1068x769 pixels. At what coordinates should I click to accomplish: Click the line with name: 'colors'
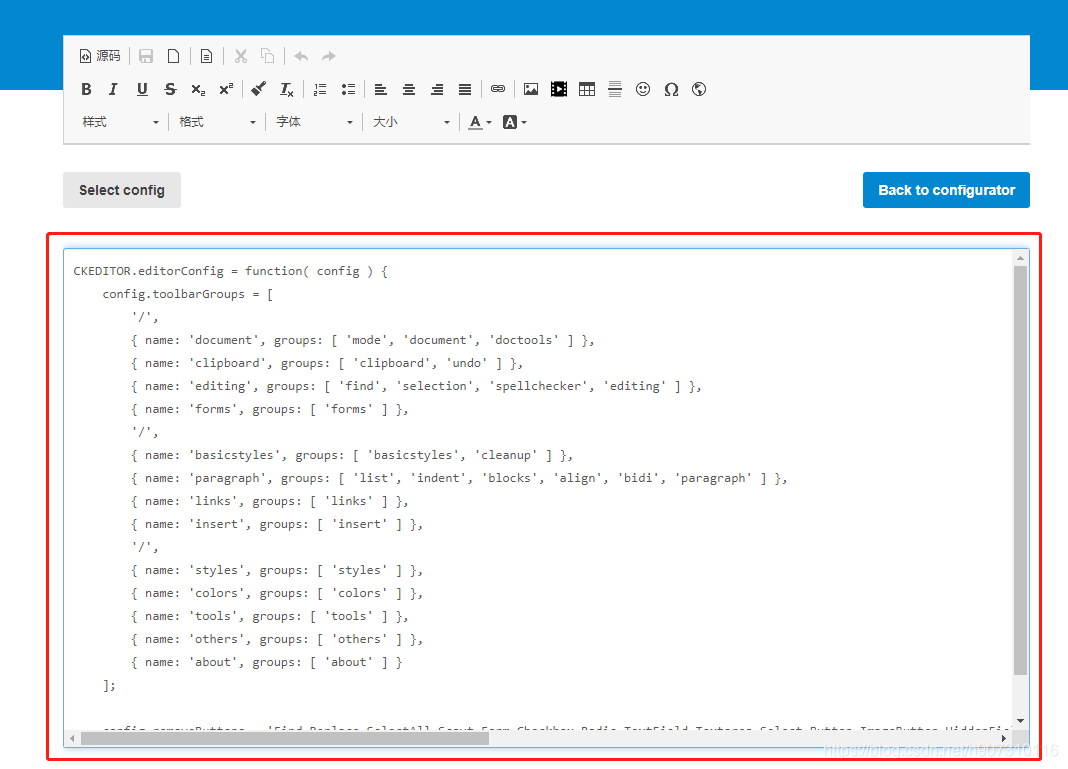tap(277, 593)
